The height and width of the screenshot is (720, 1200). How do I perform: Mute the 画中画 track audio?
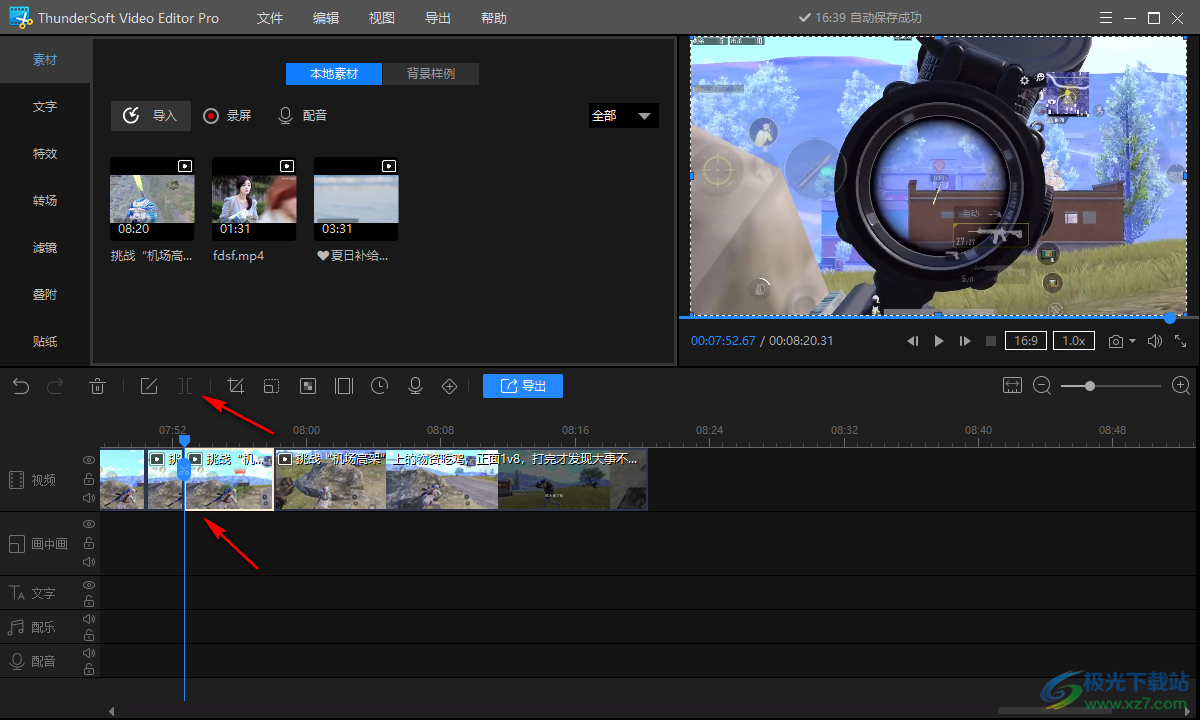89,562
